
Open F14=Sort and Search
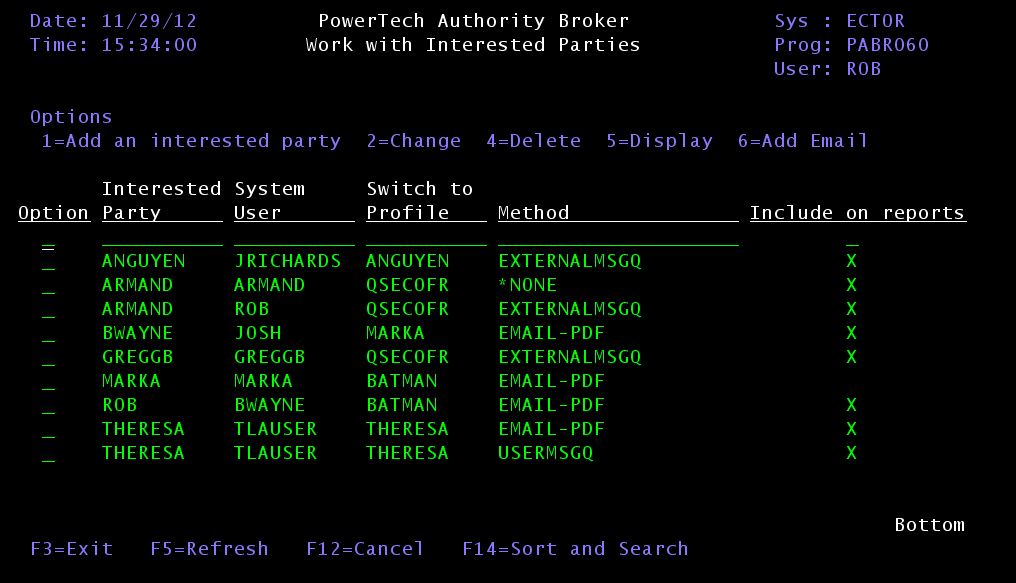tap(575, 549)
